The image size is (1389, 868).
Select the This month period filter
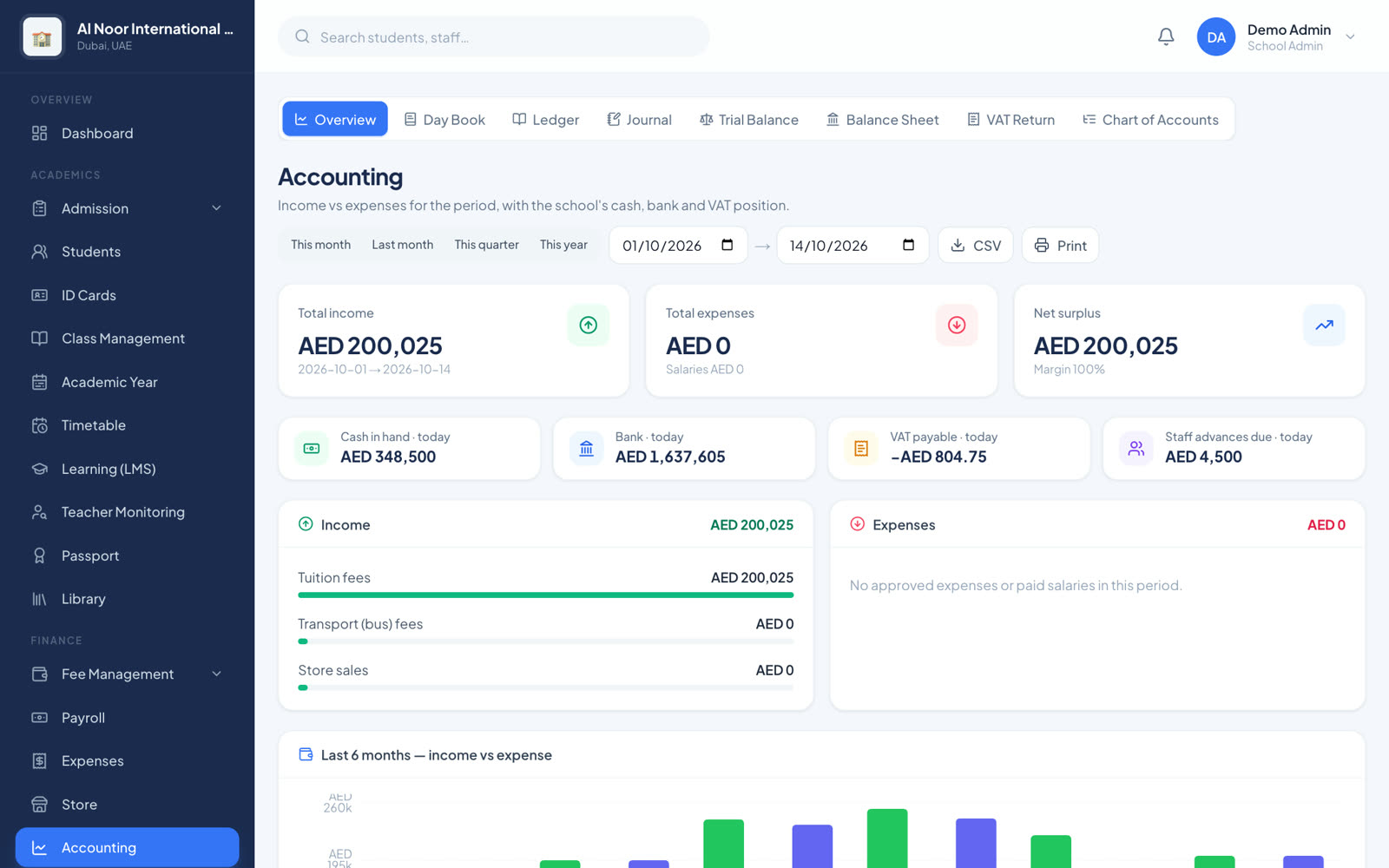coord(321,245)
